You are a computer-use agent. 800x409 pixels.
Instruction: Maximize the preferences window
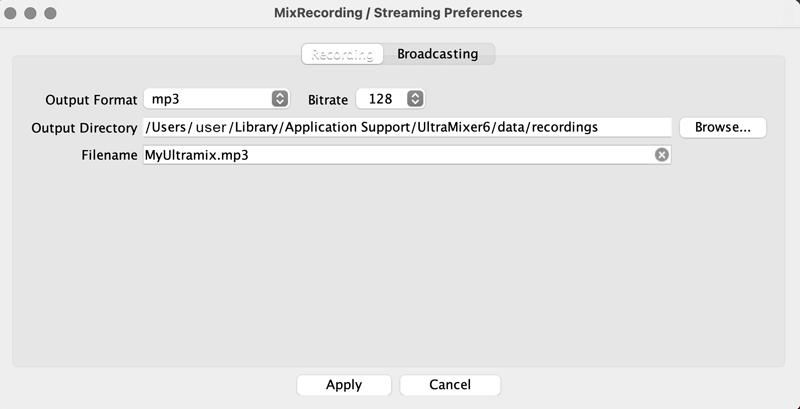[51, 13]
